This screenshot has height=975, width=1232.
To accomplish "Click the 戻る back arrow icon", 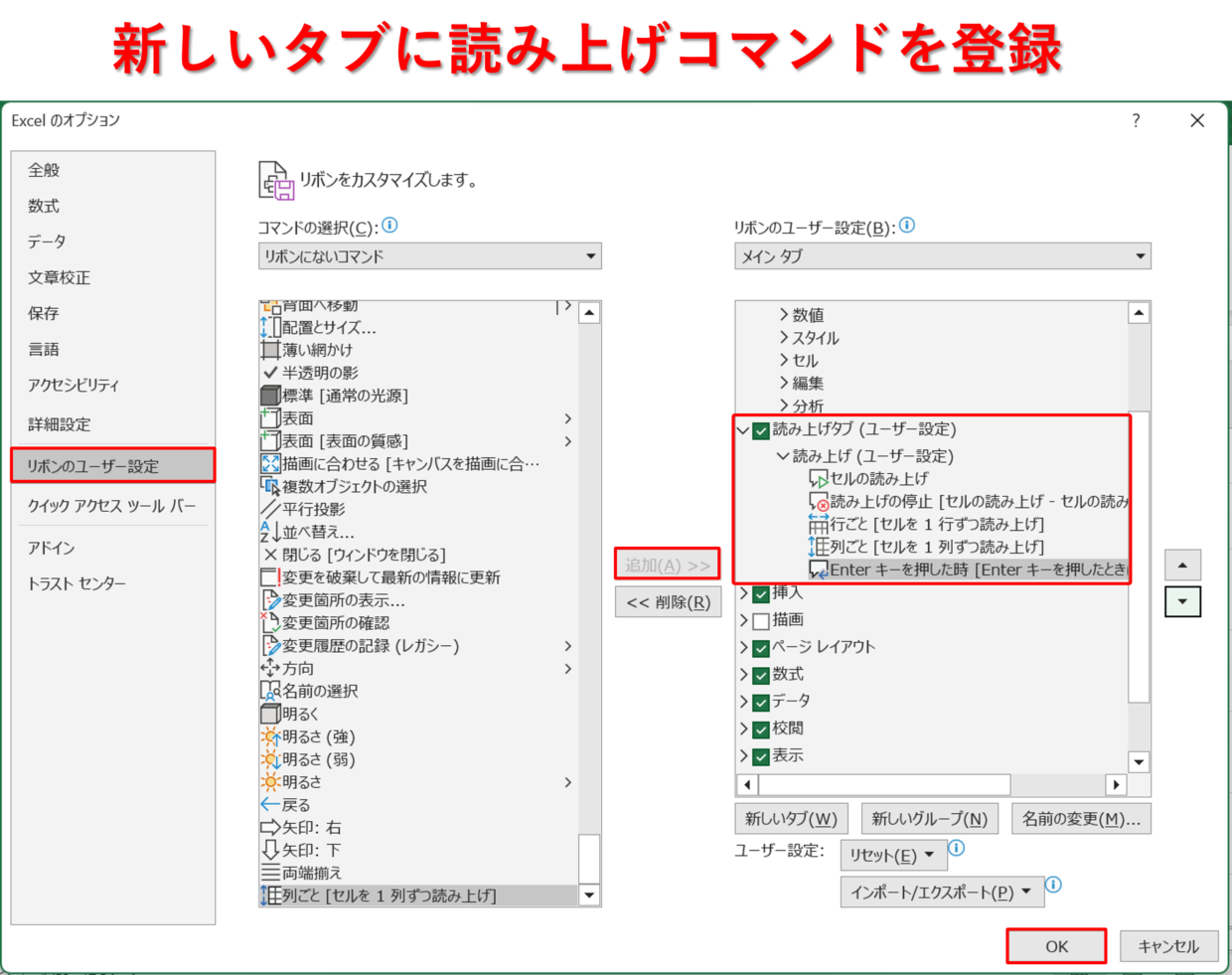I will tap(270, 804).
